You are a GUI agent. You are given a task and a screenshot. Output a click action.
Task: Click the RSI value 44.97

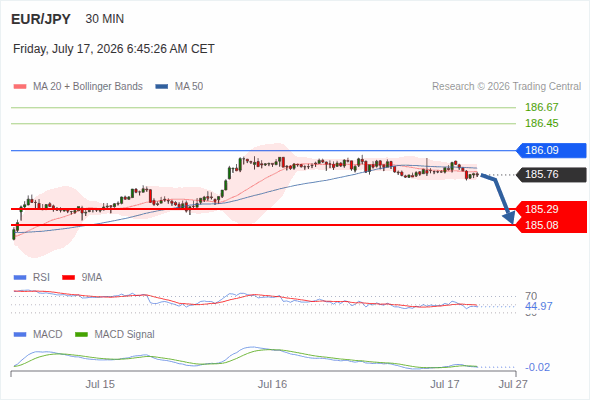click(538, 306)
